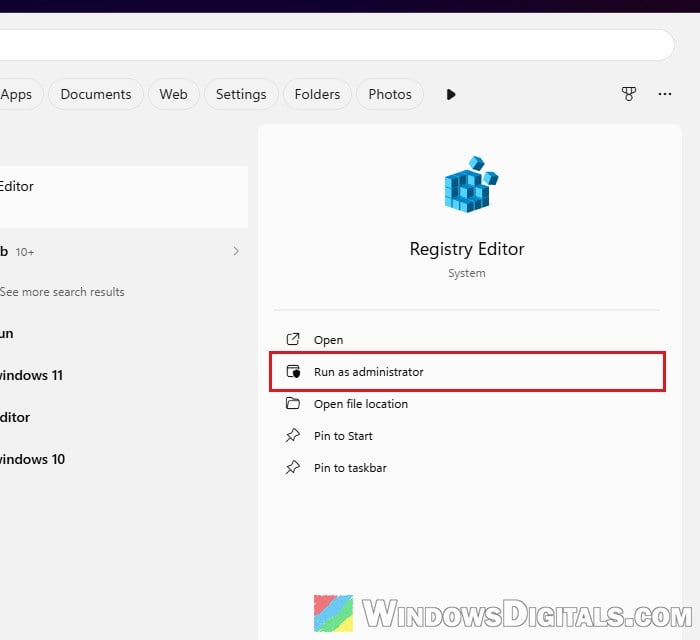Click the Registry Editor cube icon

(471, 184)
